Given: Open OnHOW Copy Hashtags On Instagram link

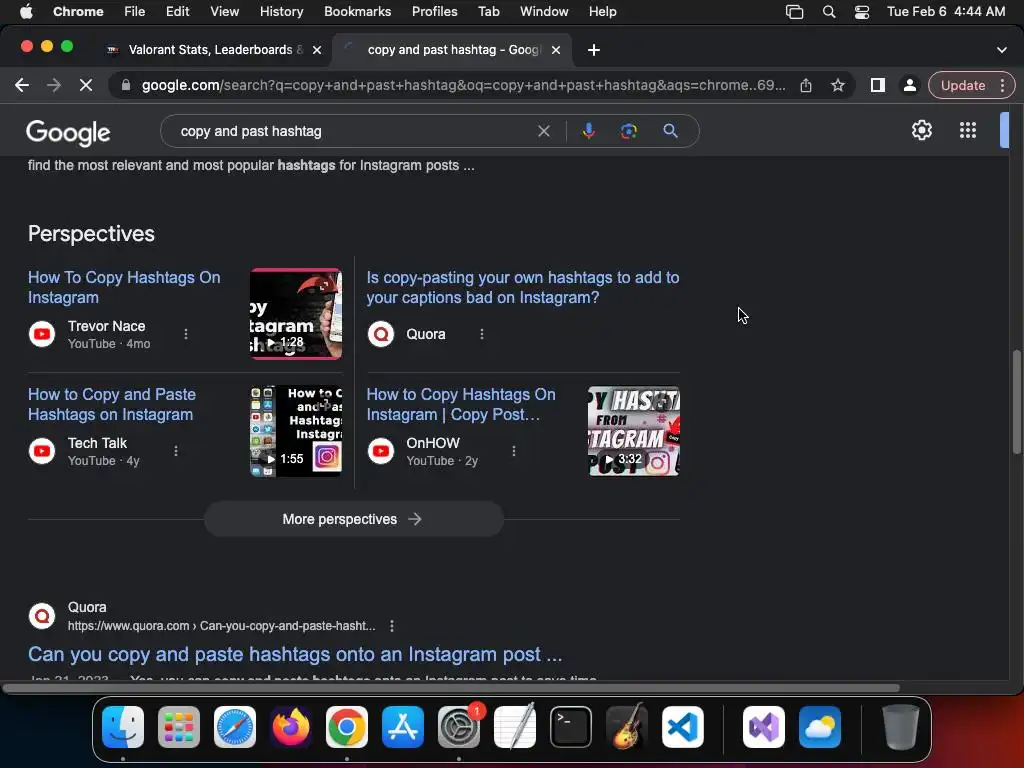Looking at the screenshot, I should (461, 404).
